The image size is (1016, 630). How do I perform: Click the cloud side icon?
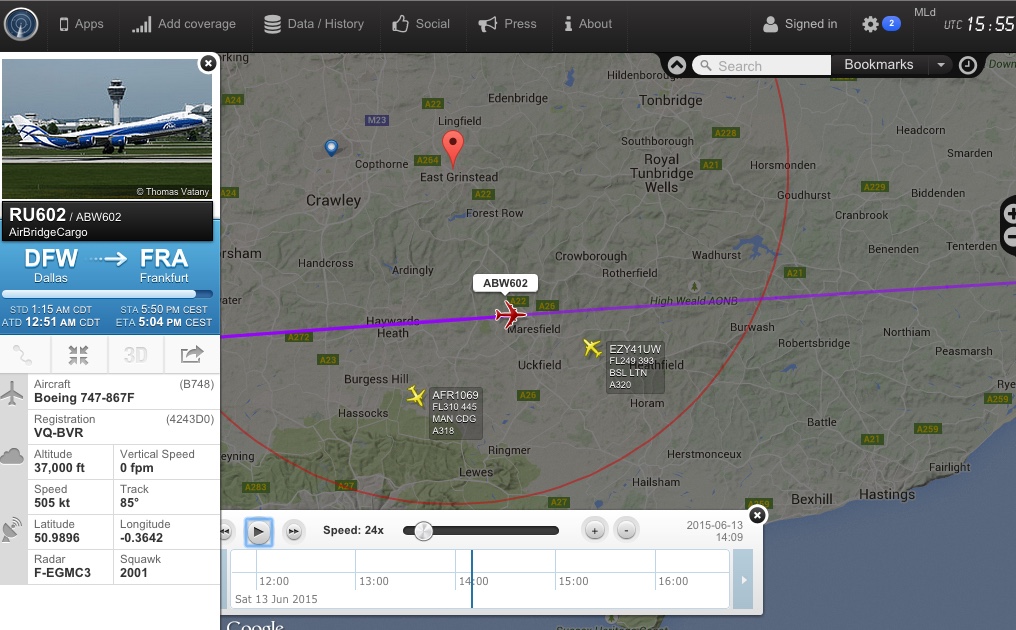(x=12, y=456)
